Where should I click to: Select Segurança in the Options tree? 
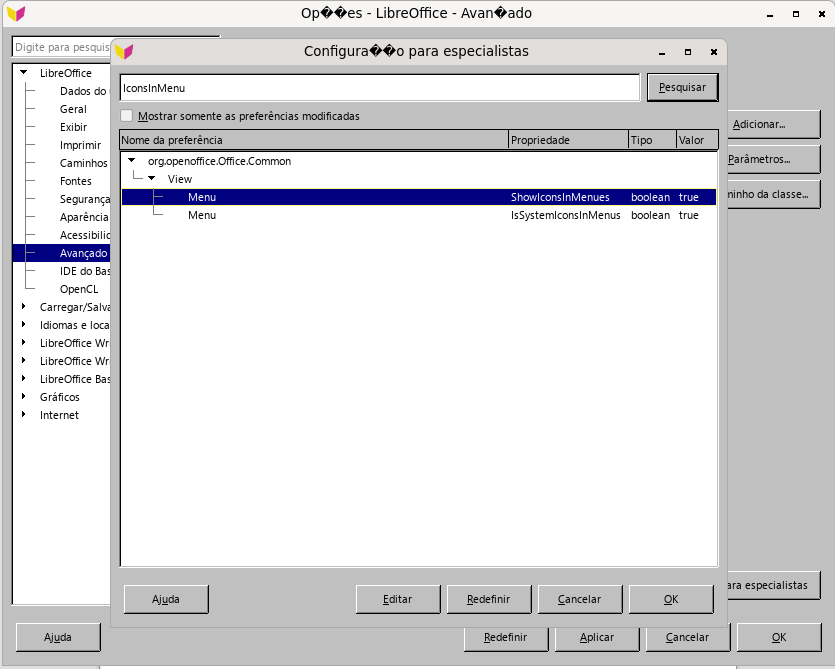[x=85, y=199]
